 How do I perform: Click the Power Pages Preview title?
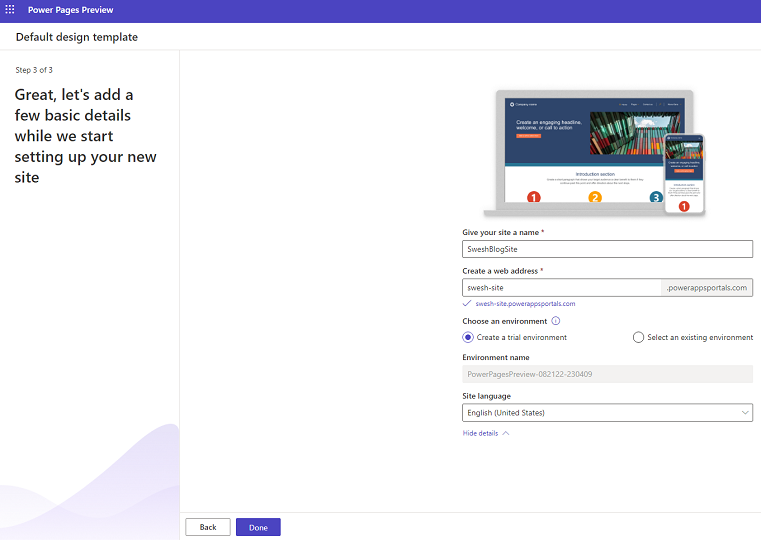point(70,10)
